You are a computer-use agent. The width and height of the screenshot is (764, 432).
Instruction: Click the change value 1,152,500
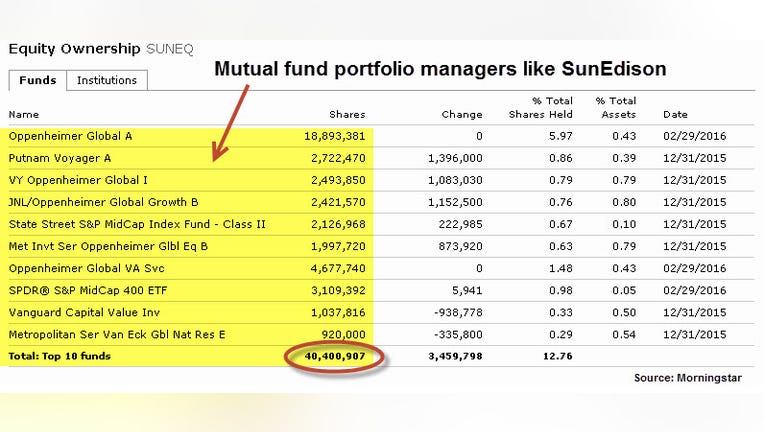(x=455, y=202)
